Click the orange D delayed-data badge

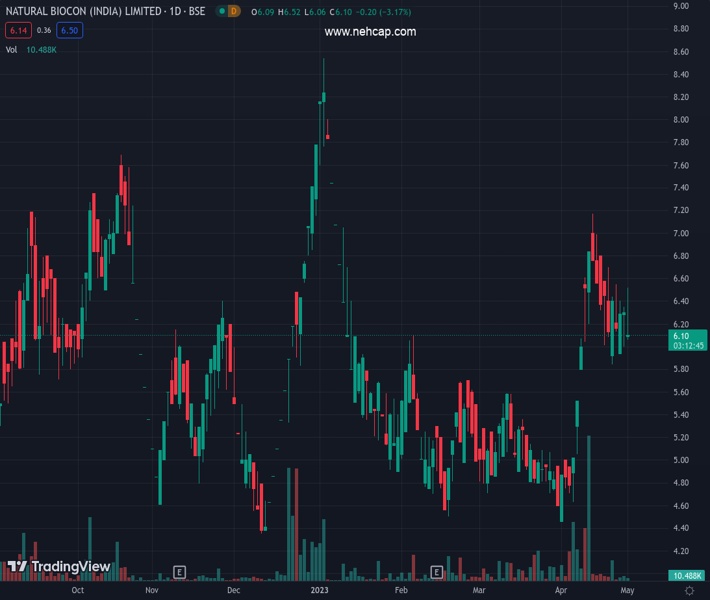pos(233,11)
